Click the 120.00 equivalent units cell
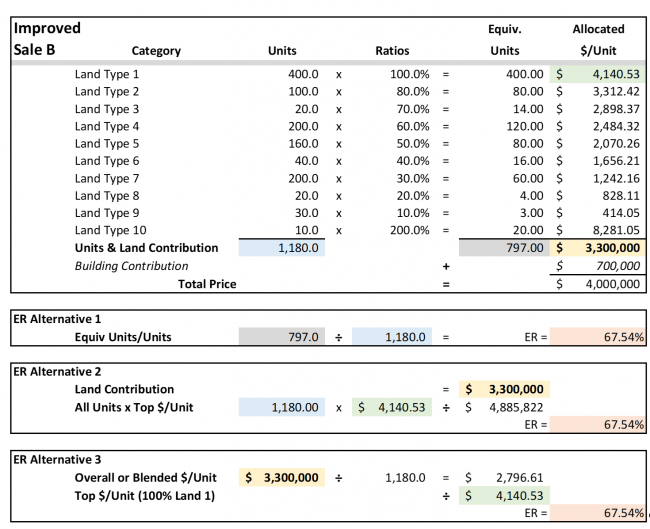 pyautogui.click(x=523, y=126)
